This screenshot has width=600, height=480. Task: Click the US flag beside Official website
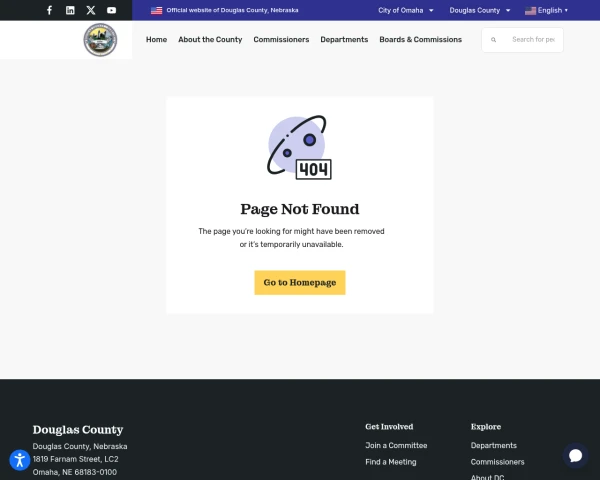[x=157, y=10]
